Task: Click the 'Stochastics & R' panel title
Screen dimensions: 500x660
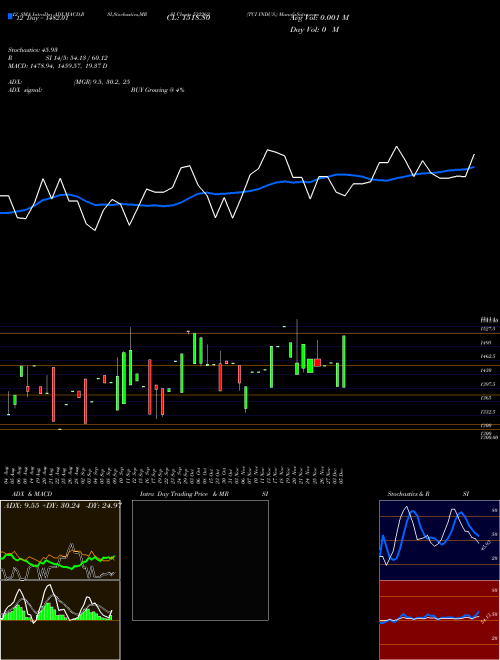Action: pyautogui.click(x=409, y=494)
